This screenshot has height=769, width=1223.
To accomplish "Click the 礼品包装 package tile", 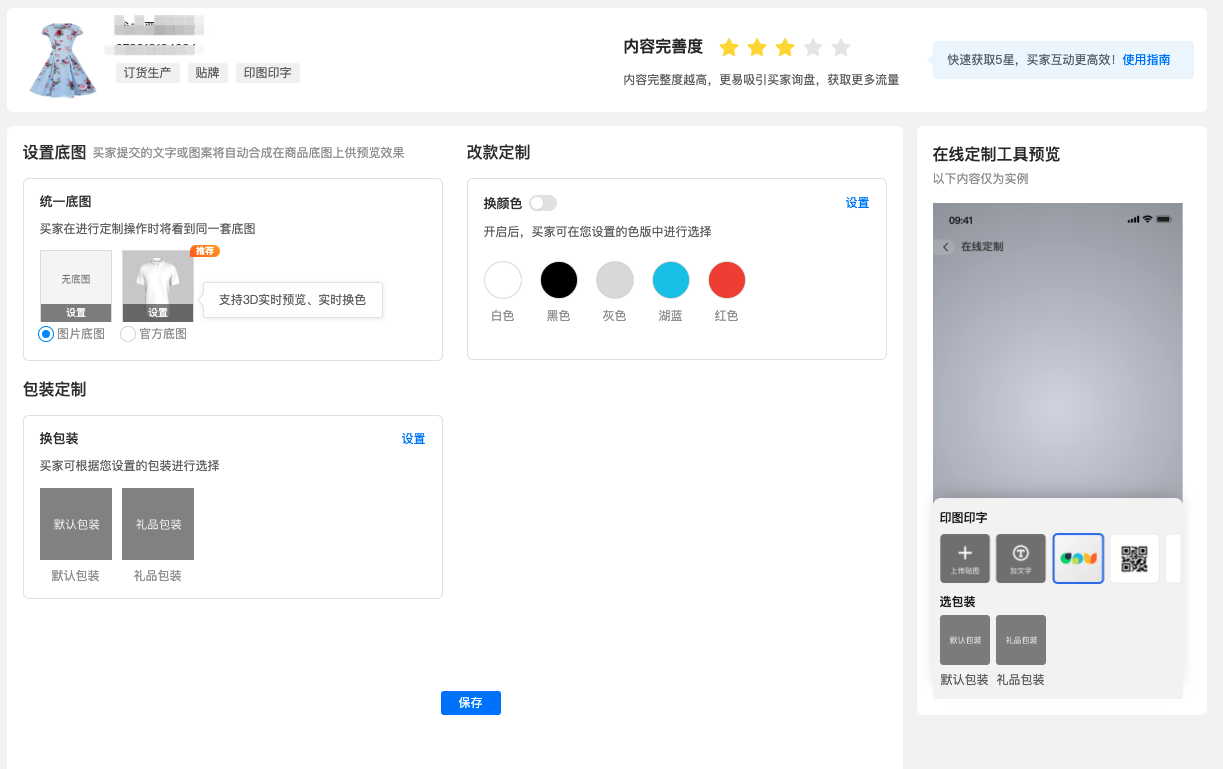I will point(158,524).
